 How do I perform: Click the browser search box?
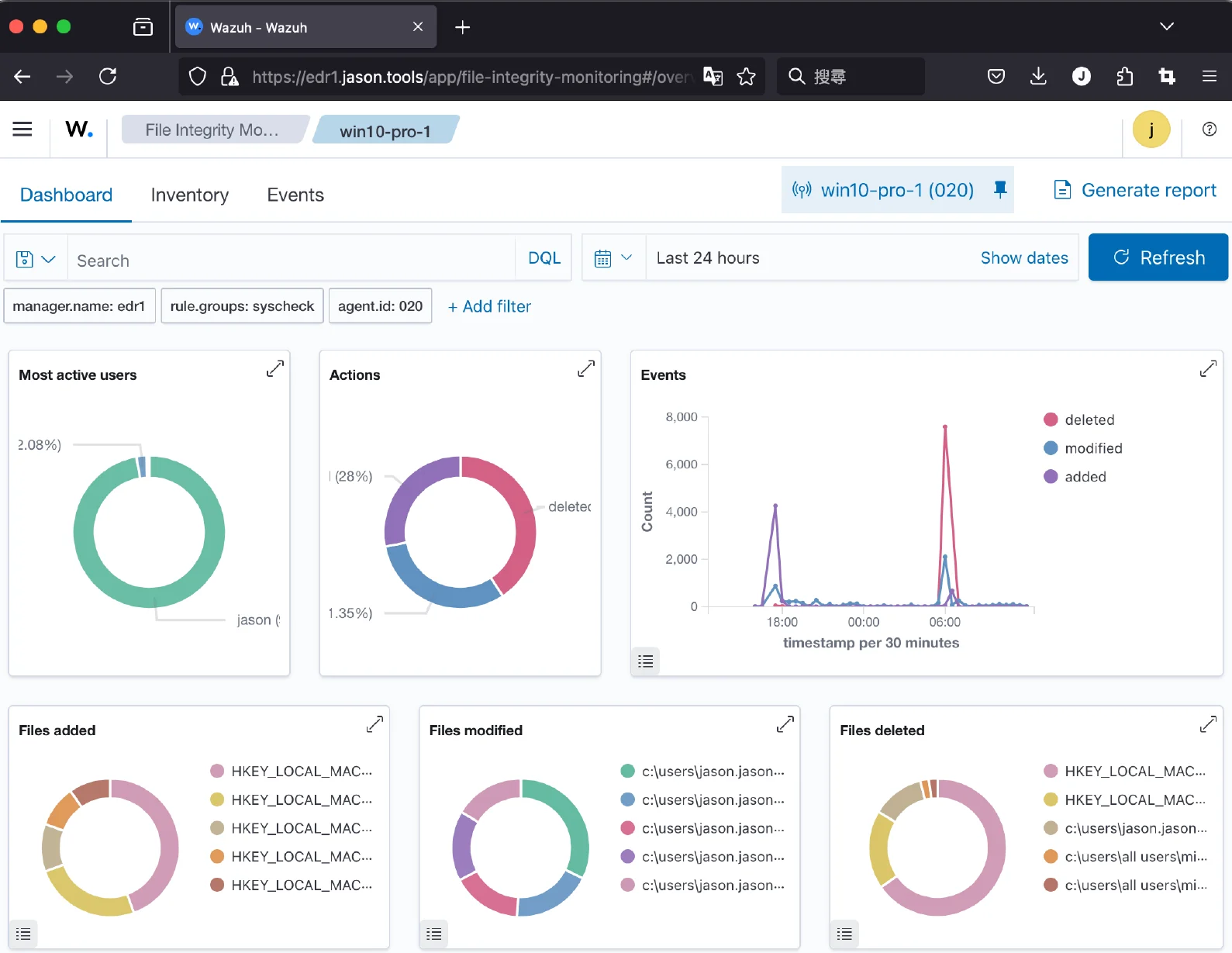point(851,76)
